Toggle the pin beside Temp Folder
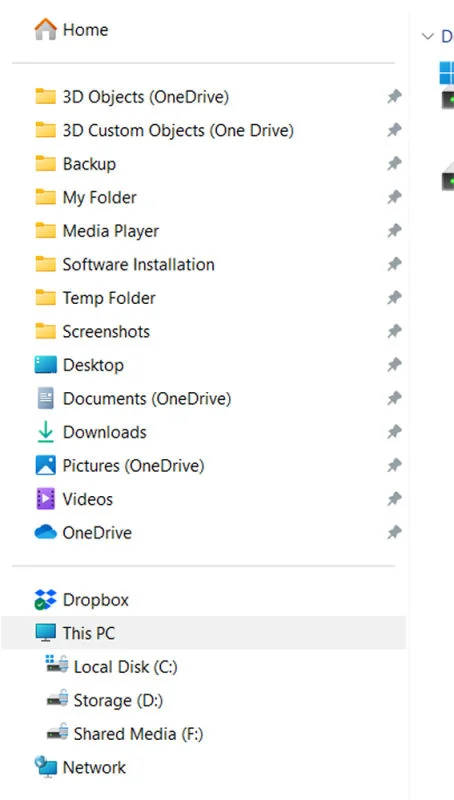The width and height of the screenshot is (454, 800). (x=394, y=297)
